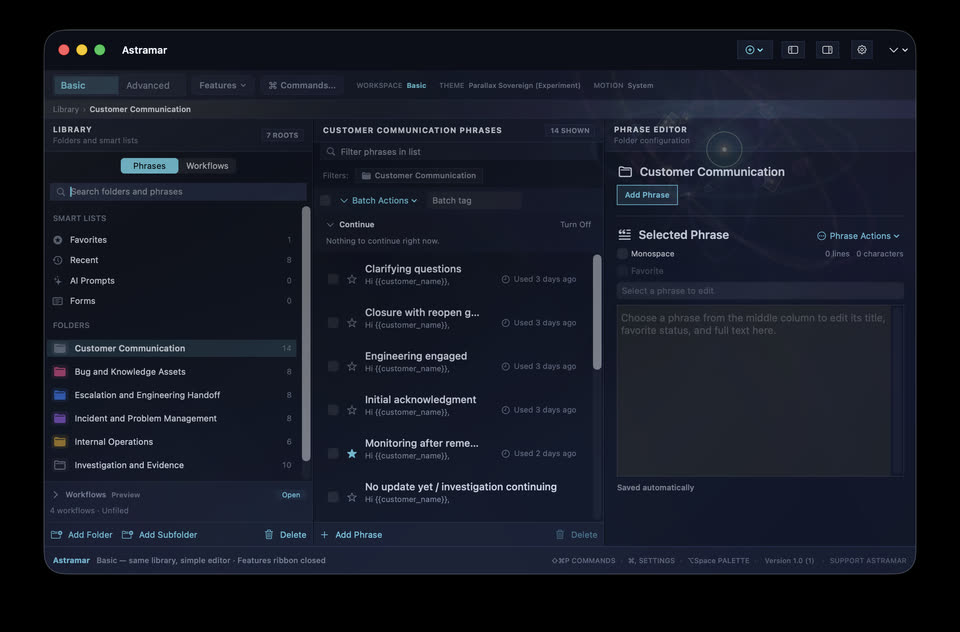Toggle the Favorite checkbox in editor
The width and height of the screenshot is (960, 632).
coord(623,271)
